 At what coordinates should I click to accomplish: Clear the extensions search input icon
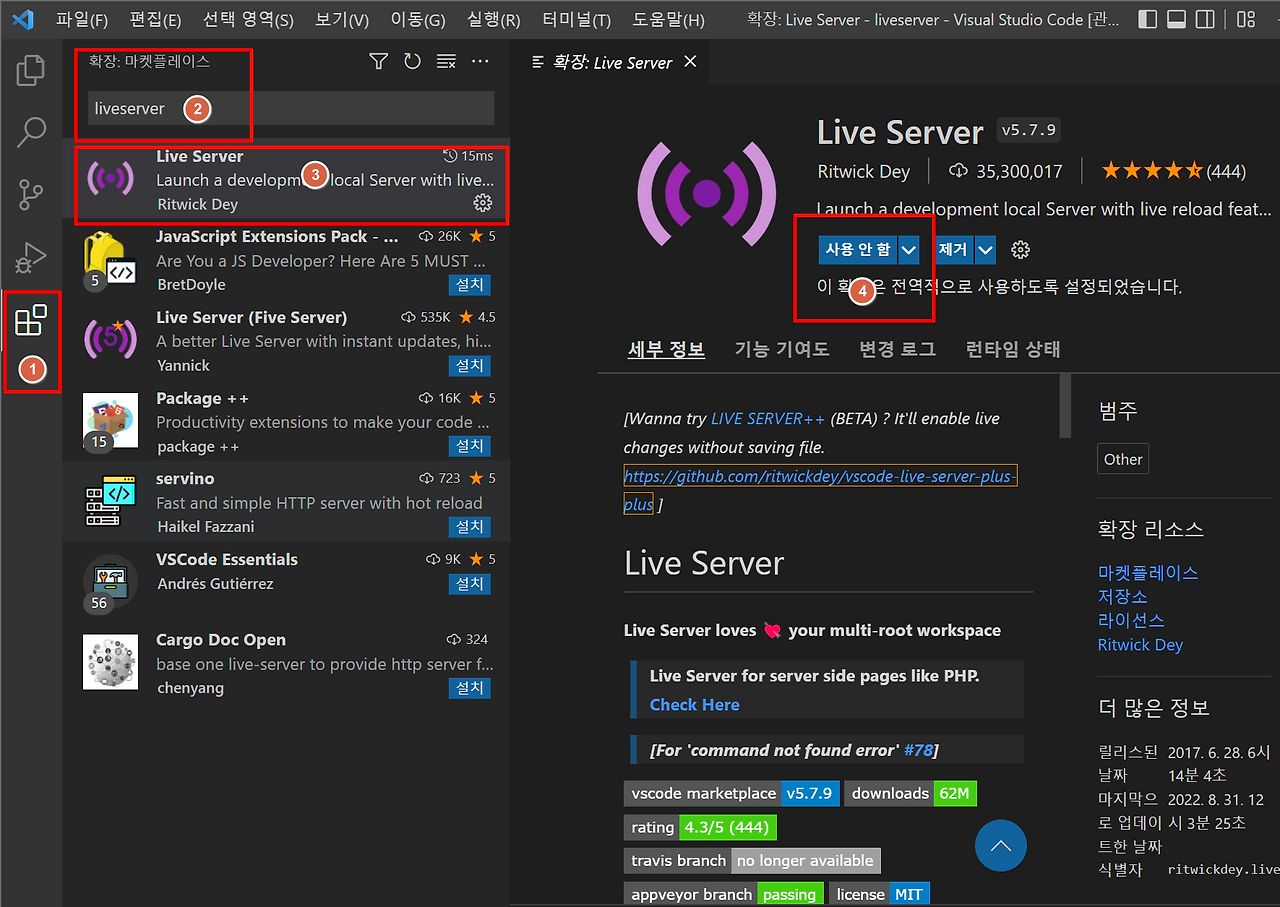(445, 61)
